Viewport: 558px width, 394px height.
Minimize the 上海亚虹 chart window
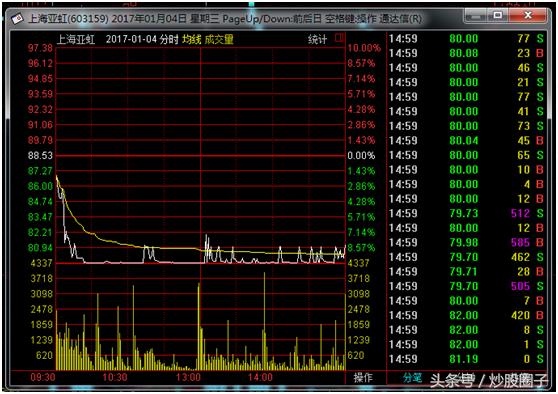[x=475, y=15]
